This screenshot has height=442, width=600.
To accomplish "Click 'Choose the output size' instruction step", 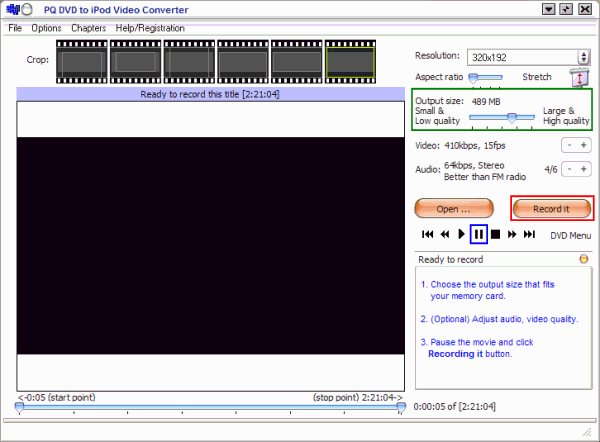I will 488,290.
